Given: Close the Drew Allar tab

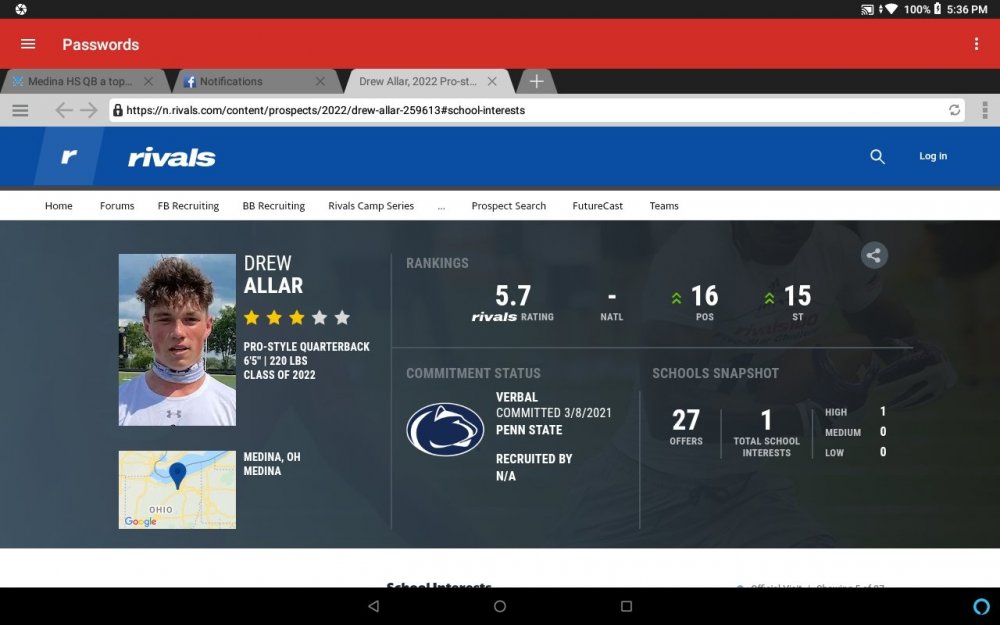Looking at the screenshot, I should 492,82.
